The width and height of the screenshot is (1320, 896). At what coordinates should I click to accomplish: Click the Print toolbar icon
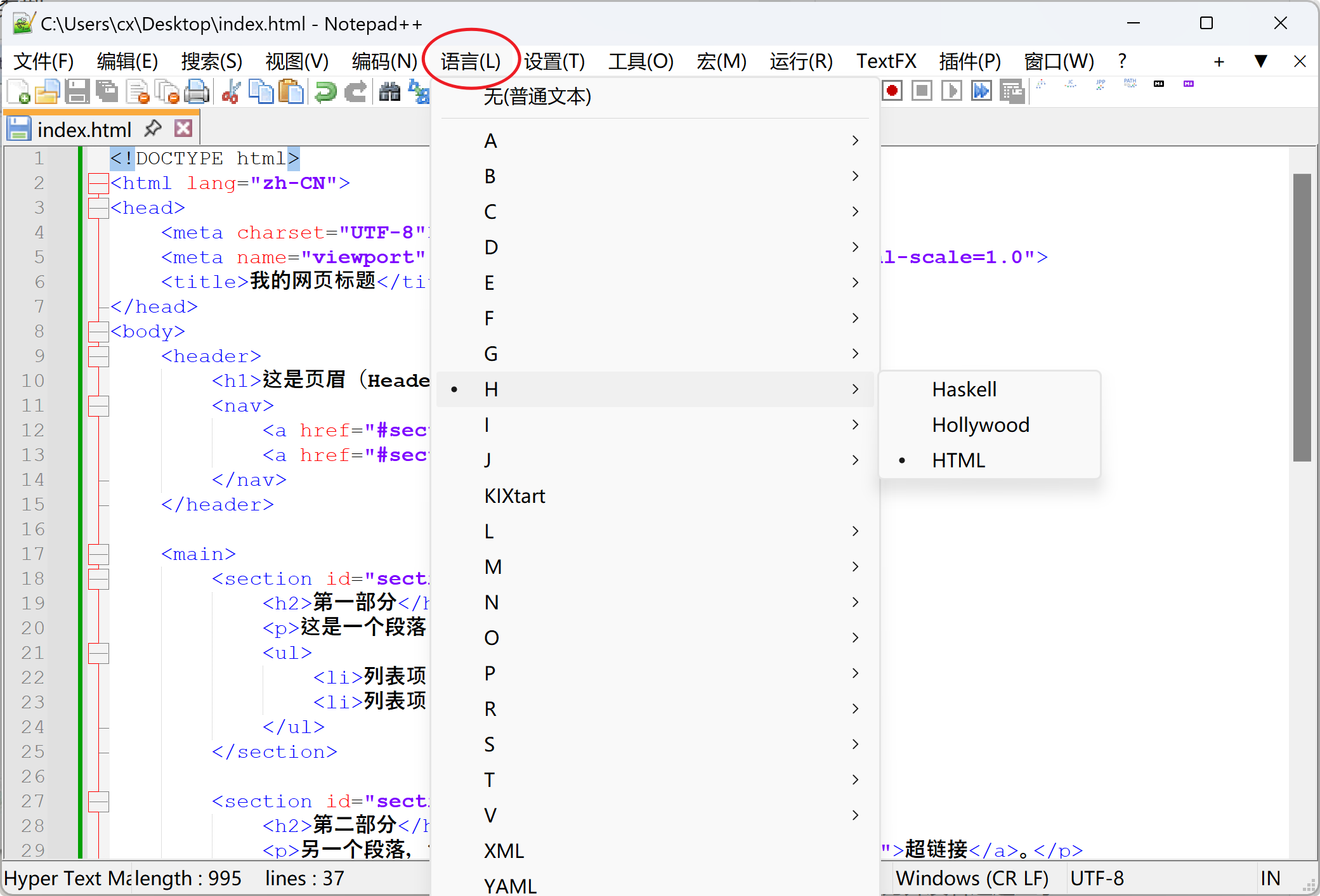point(197,92)
